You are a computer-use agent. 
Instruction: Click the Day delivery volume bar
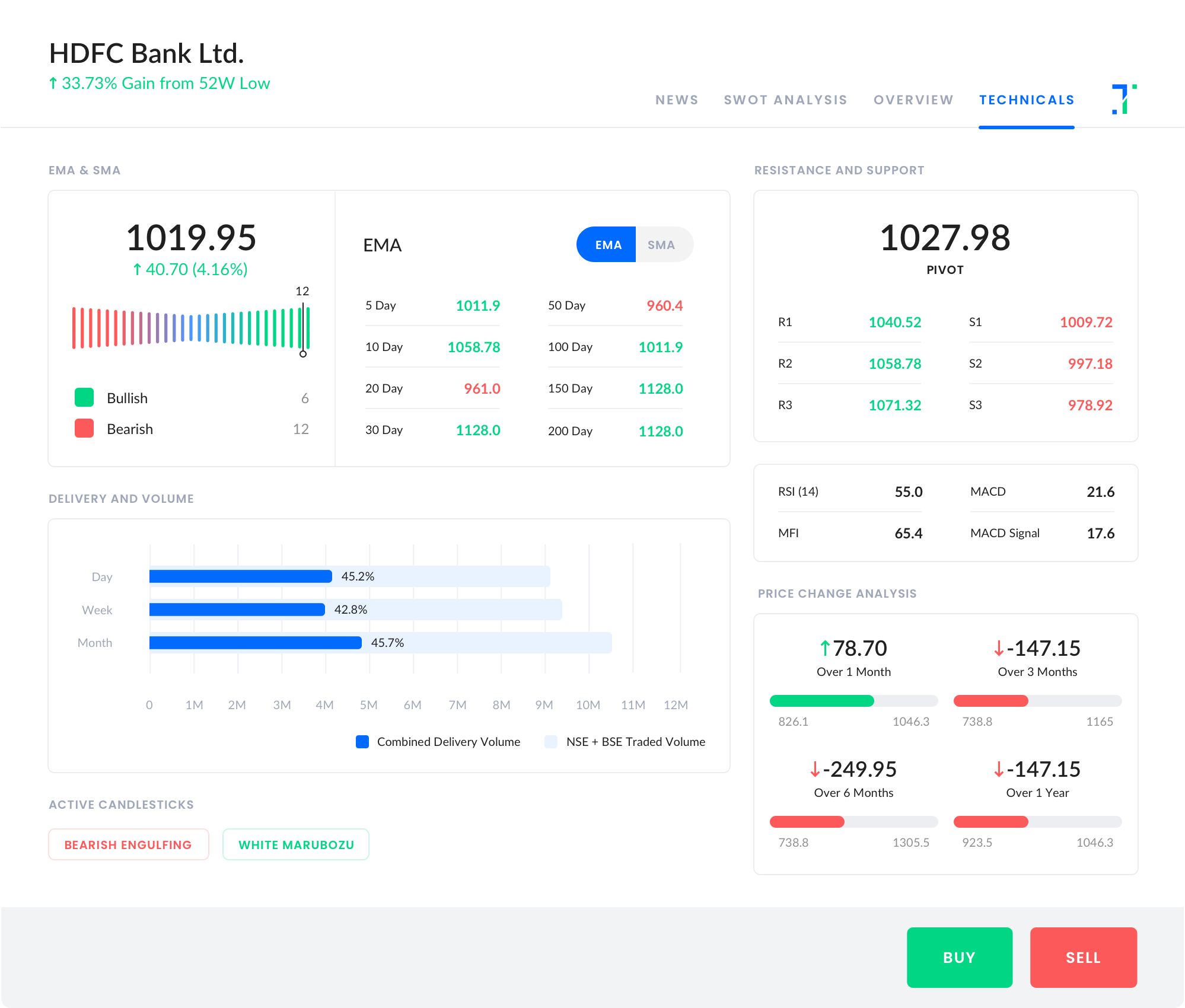(241, 576)
